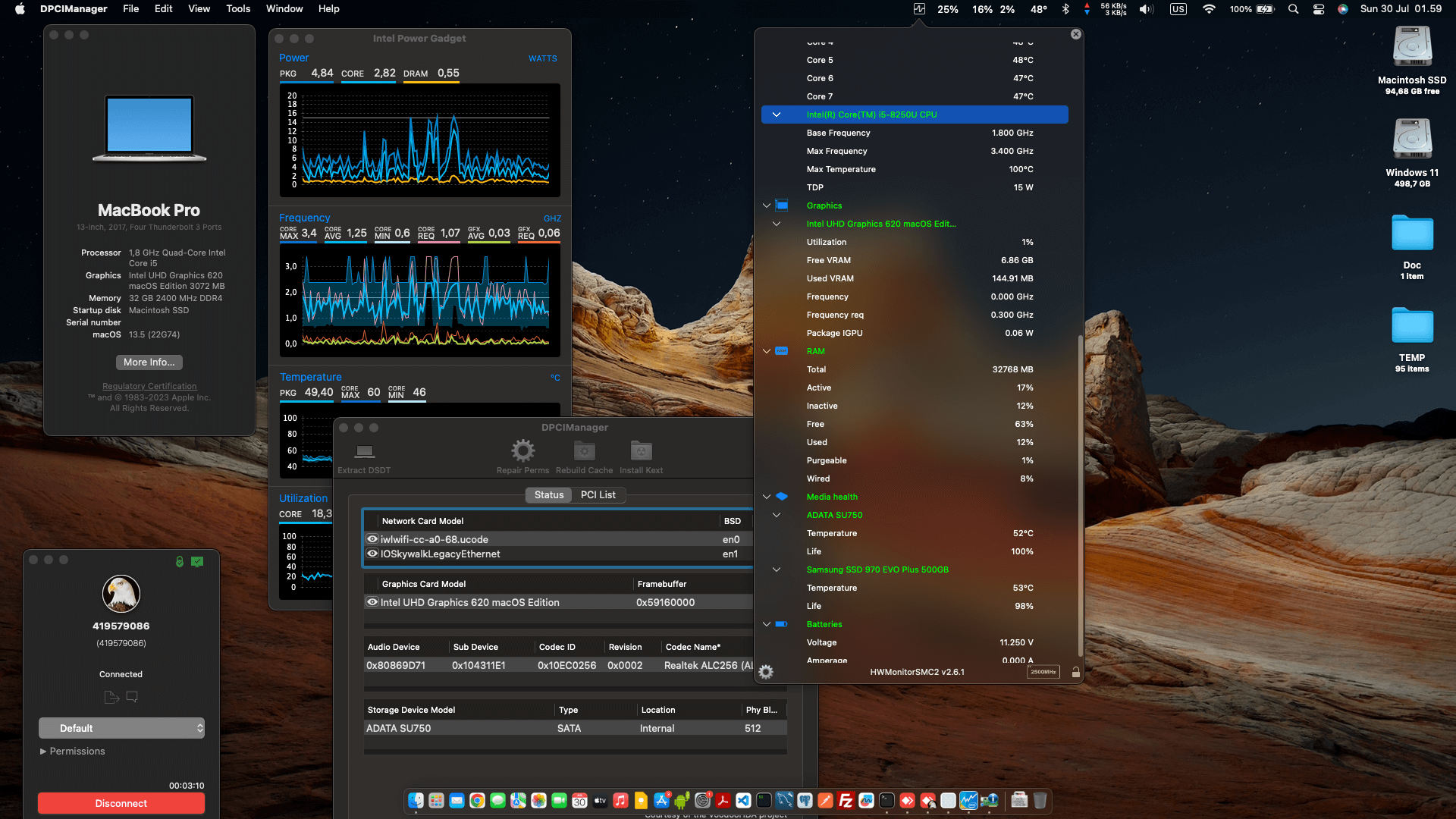The image size is (1456, 819).
Task: Open Siri from menu bar
Action: click(x=1343, y=9)
